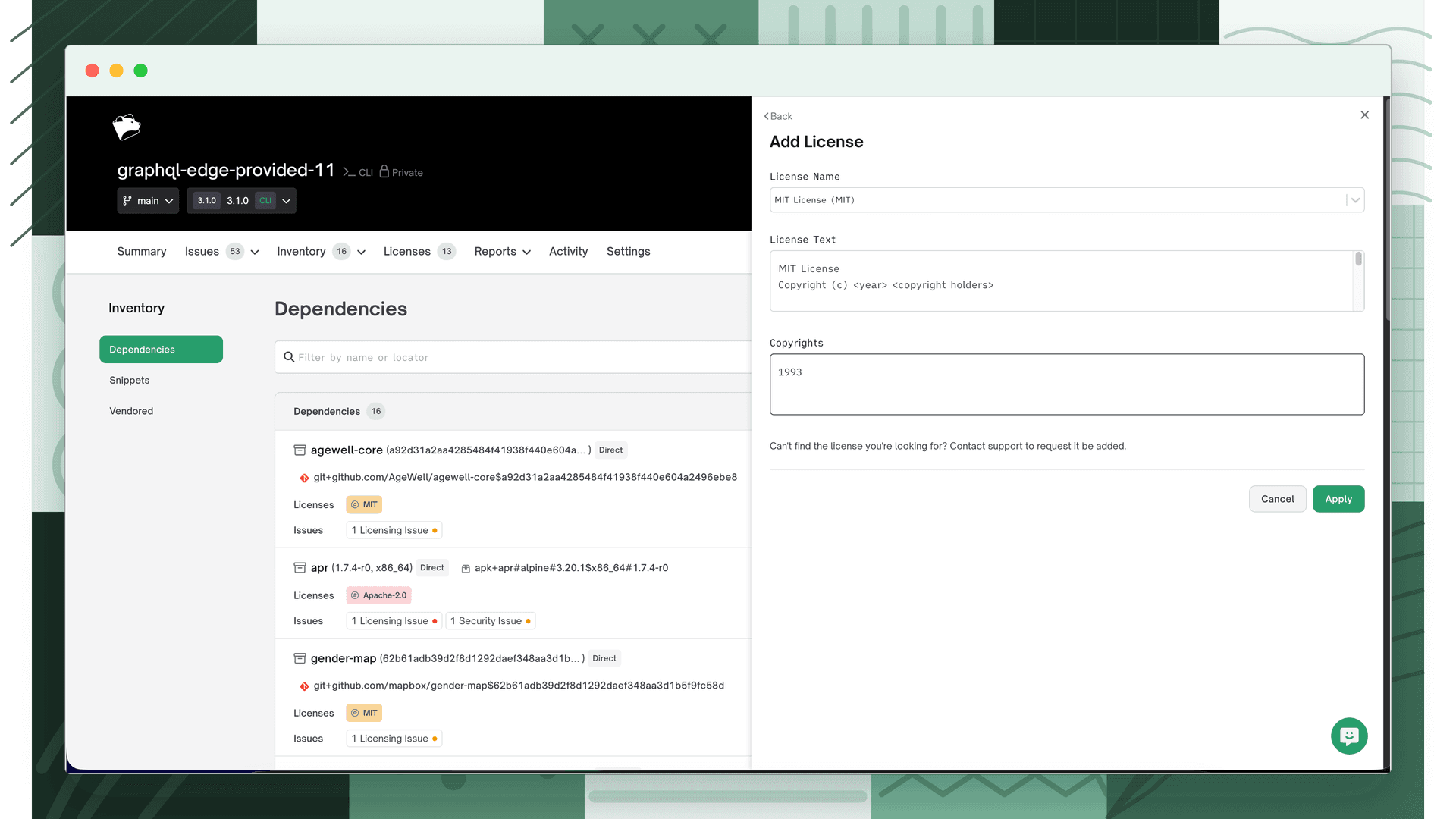Click the package icon beside agewell-core
The image size is (1456, 819).
pos(300,450)
